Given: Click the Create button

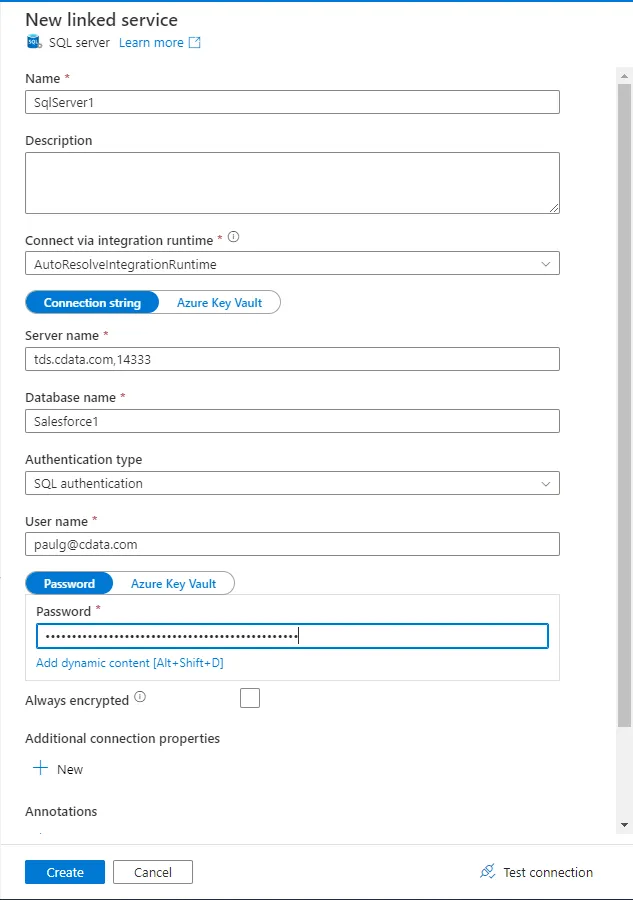Looking at the screenshot, I should (x=64, y=871).
